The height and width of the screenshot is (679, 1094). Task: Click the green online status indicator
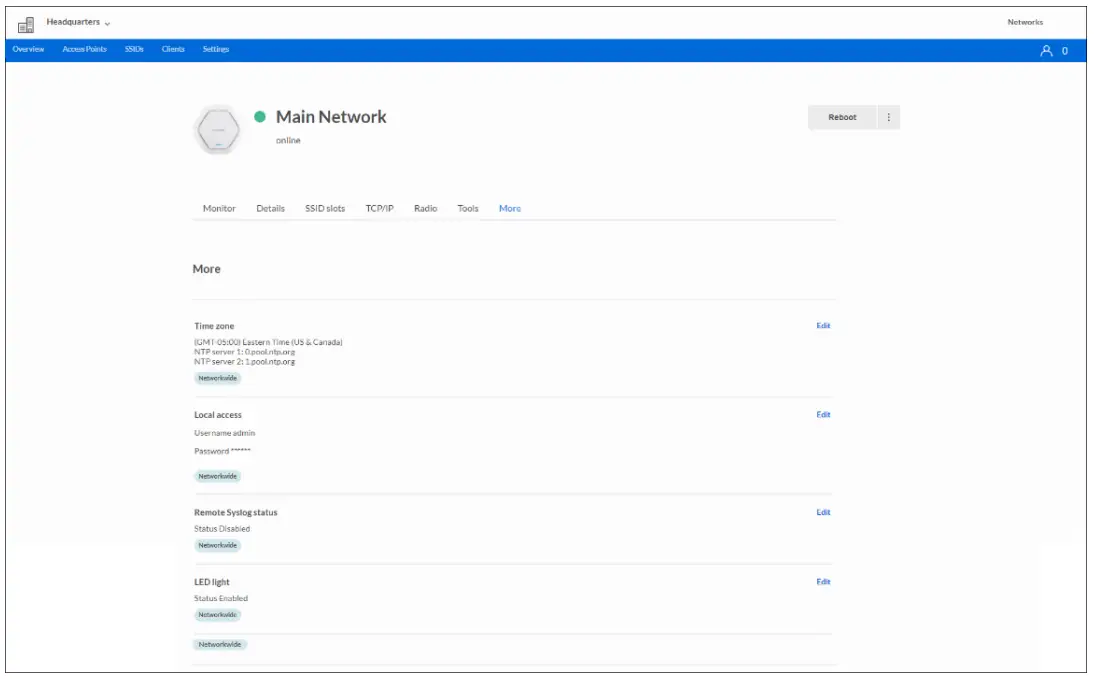[260, 117]
